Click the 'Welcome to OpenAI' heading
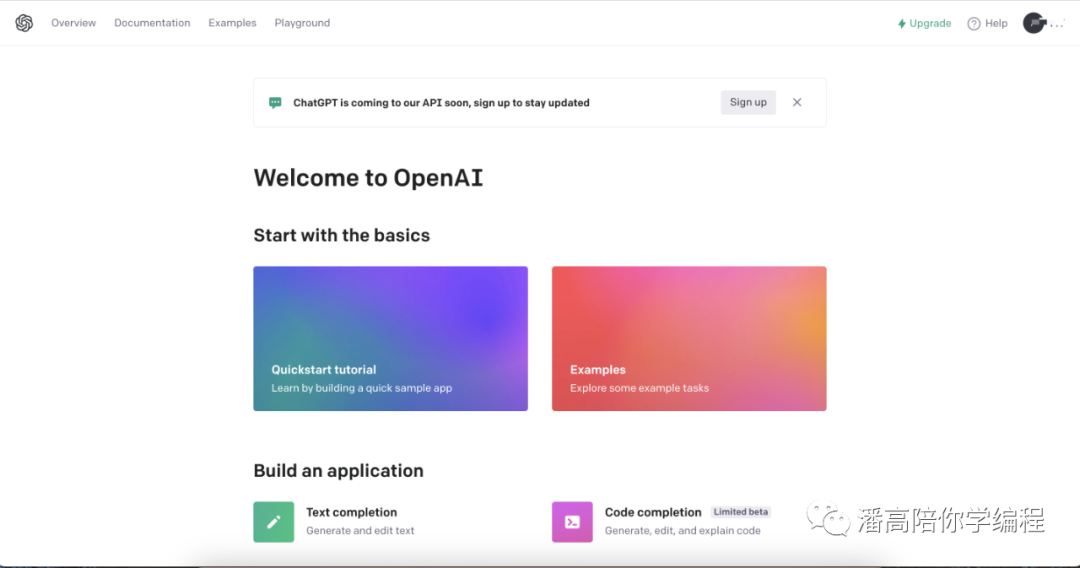The height and width of the screenshot is (568, 1080). click(368, 178)
